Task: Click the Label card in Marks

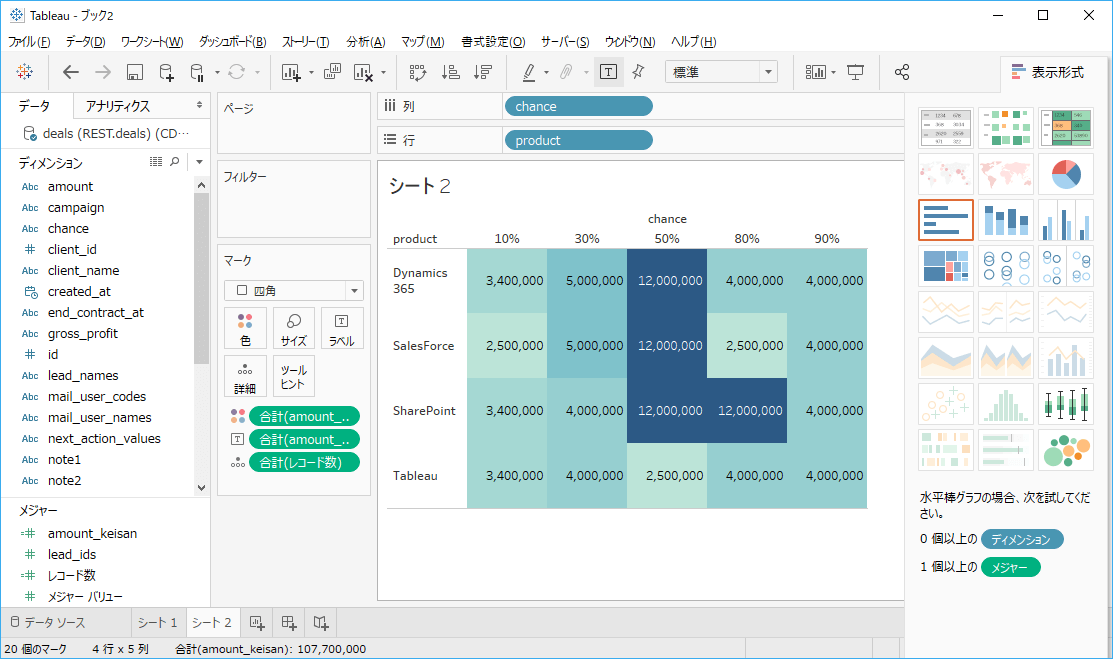Action: tap(341, 328)
